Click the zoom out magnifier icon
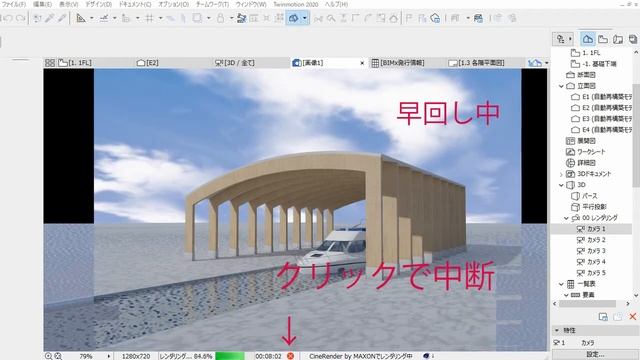This screenshot has height=360, width=640. click(58, 356)
